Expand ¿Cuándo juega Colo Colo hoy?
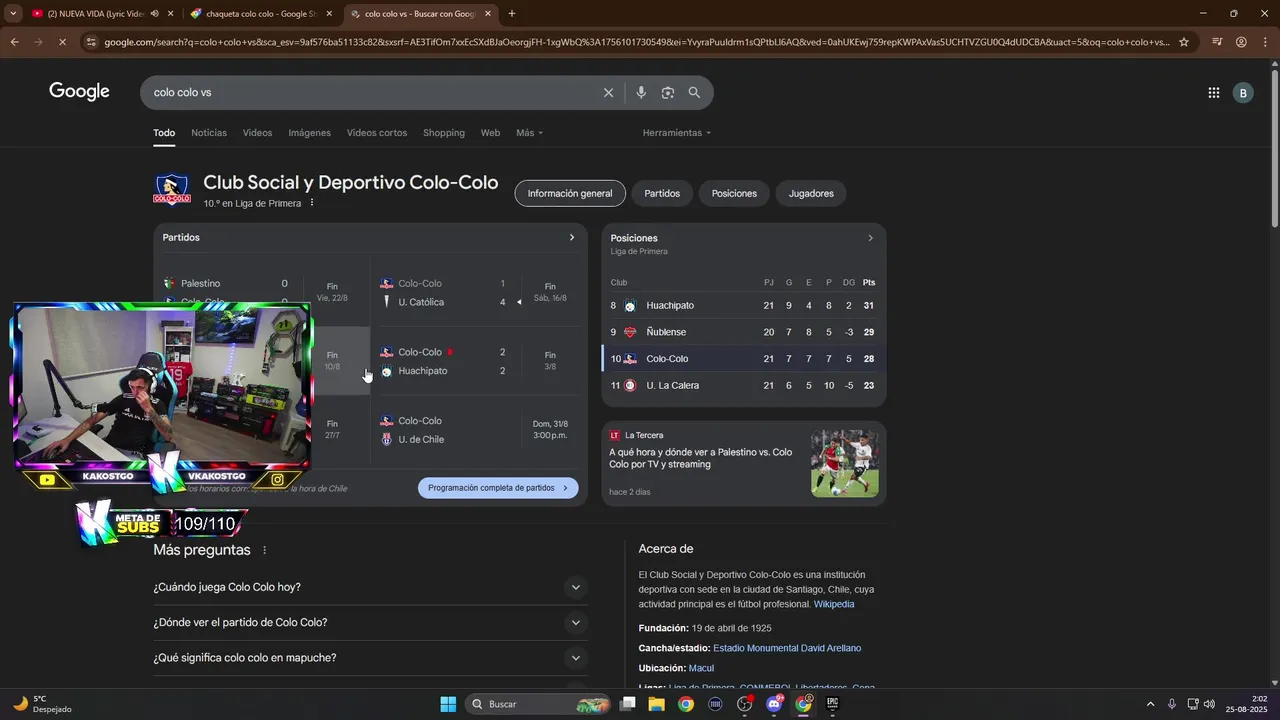Image resolution: width=1280 pixels, height=720 pixels. click(x=370, y=587)
